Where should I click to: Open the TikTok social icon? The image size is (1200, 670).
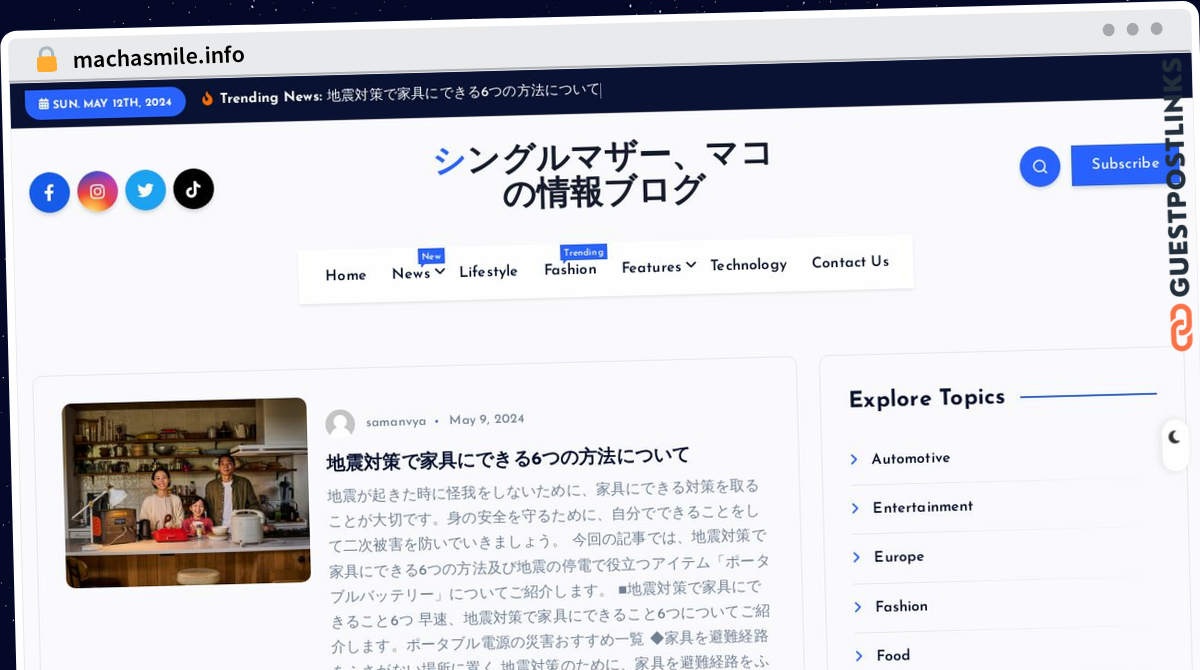click(x=193, y=188)
